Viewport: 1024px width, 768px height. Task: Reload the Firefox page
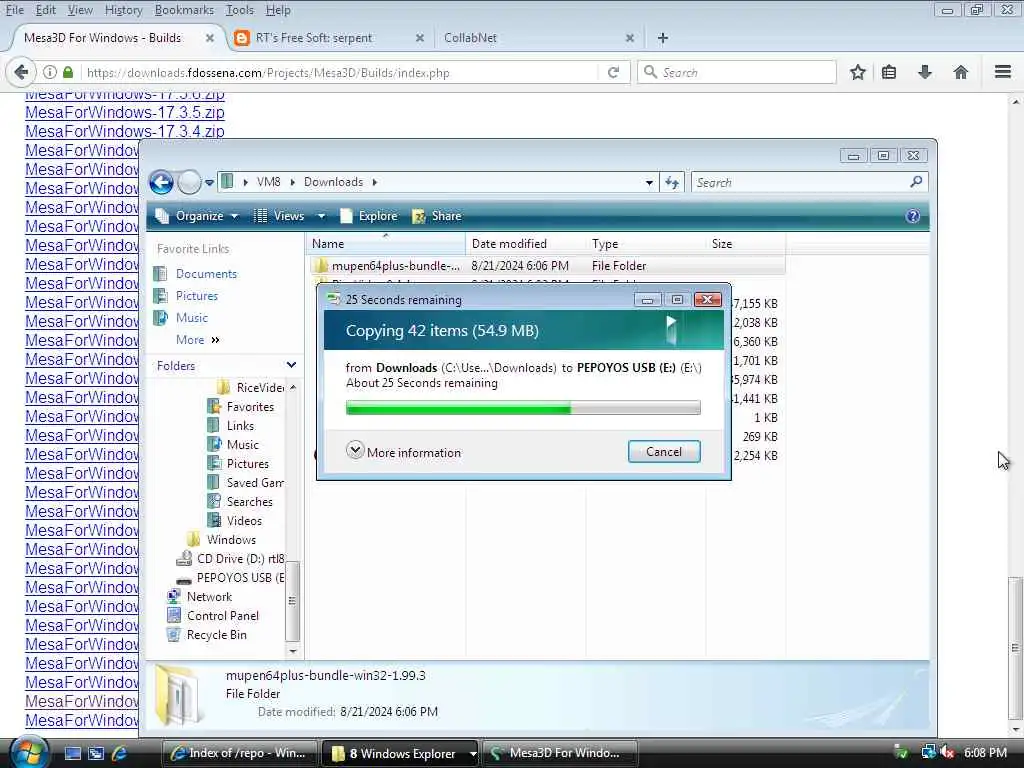pyautogui.click(x=613, y=72)
